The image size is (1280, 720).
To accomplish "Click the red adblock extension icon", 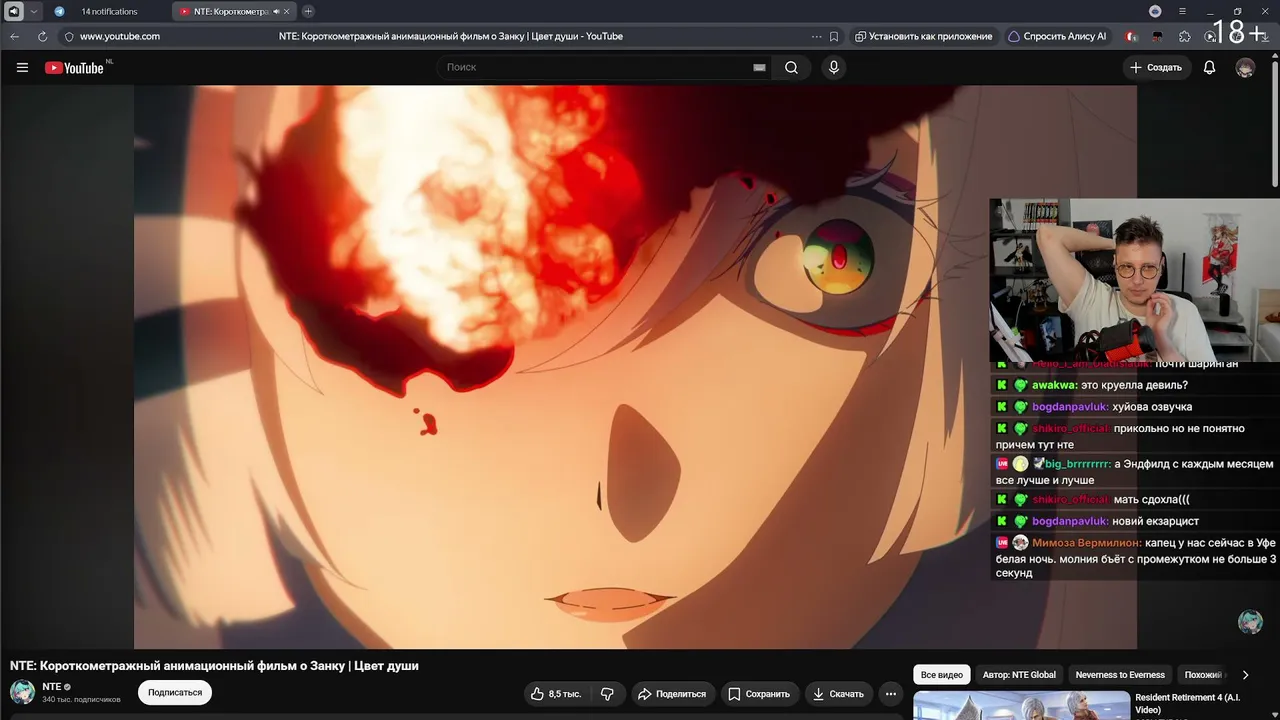I will [1131, 36].
